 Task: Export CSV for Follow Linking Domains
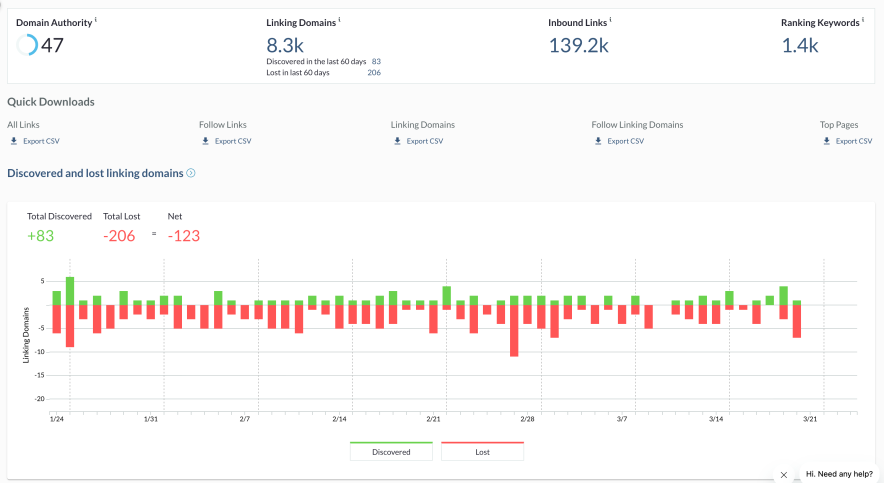pos(625,141)
